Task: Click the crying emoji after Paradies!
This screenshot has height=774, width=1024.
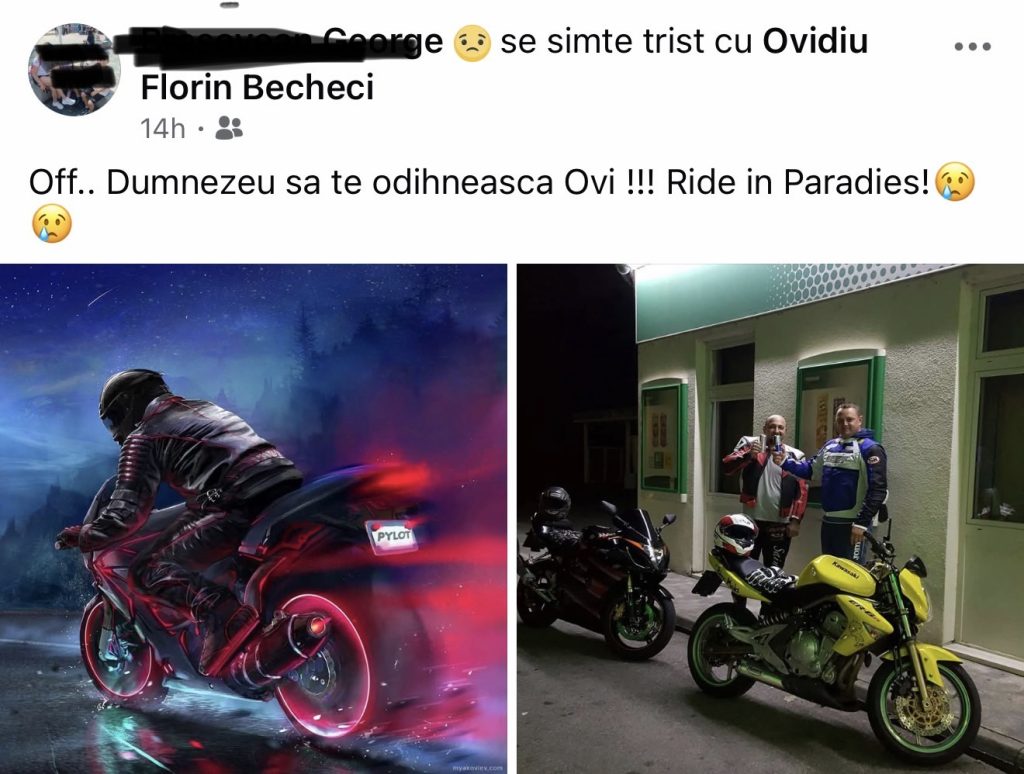Action: pos(954,182)
